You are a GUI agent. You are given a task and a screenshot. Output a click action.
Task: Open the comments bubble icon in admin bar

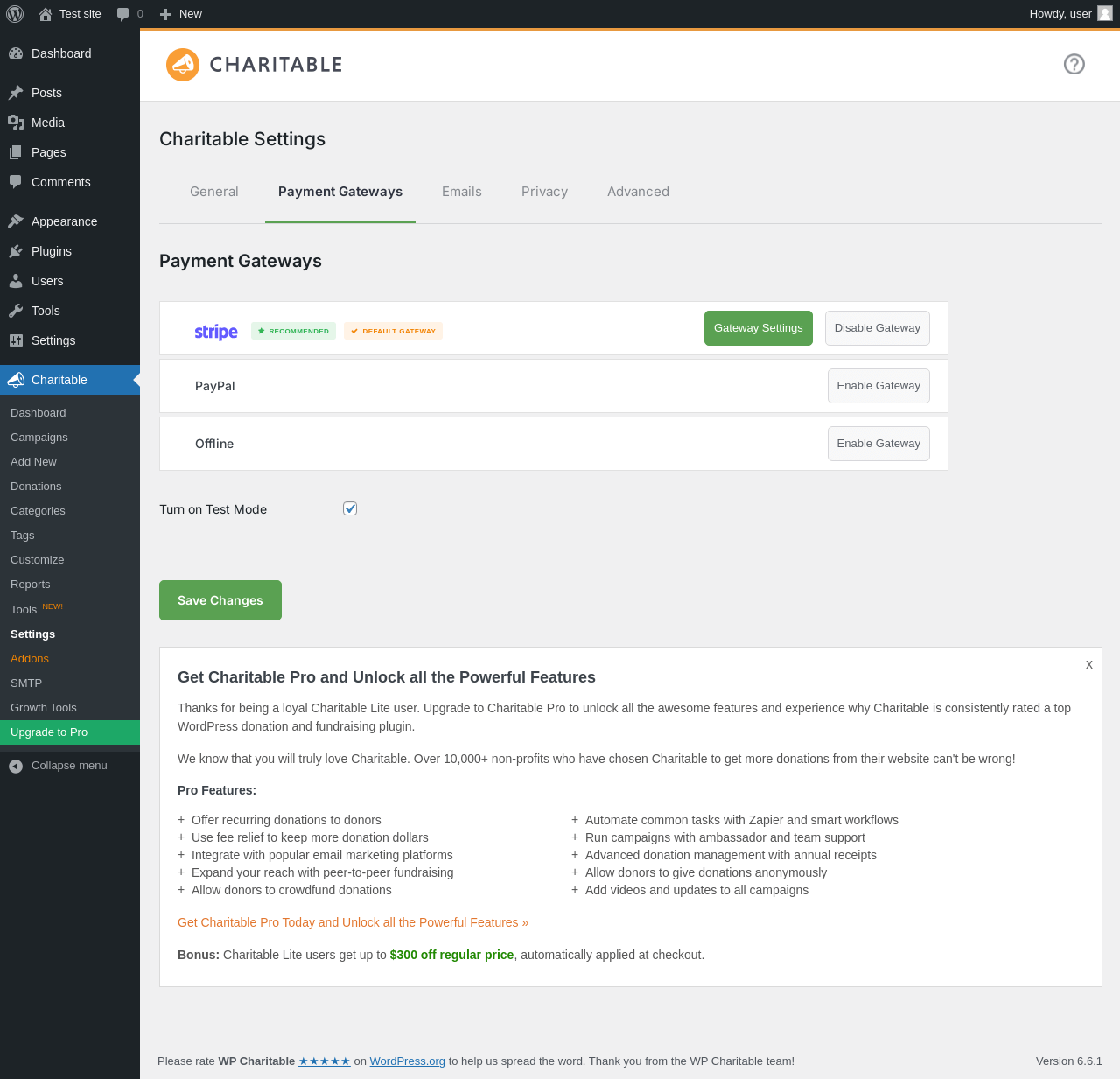(x=123, y=14)
